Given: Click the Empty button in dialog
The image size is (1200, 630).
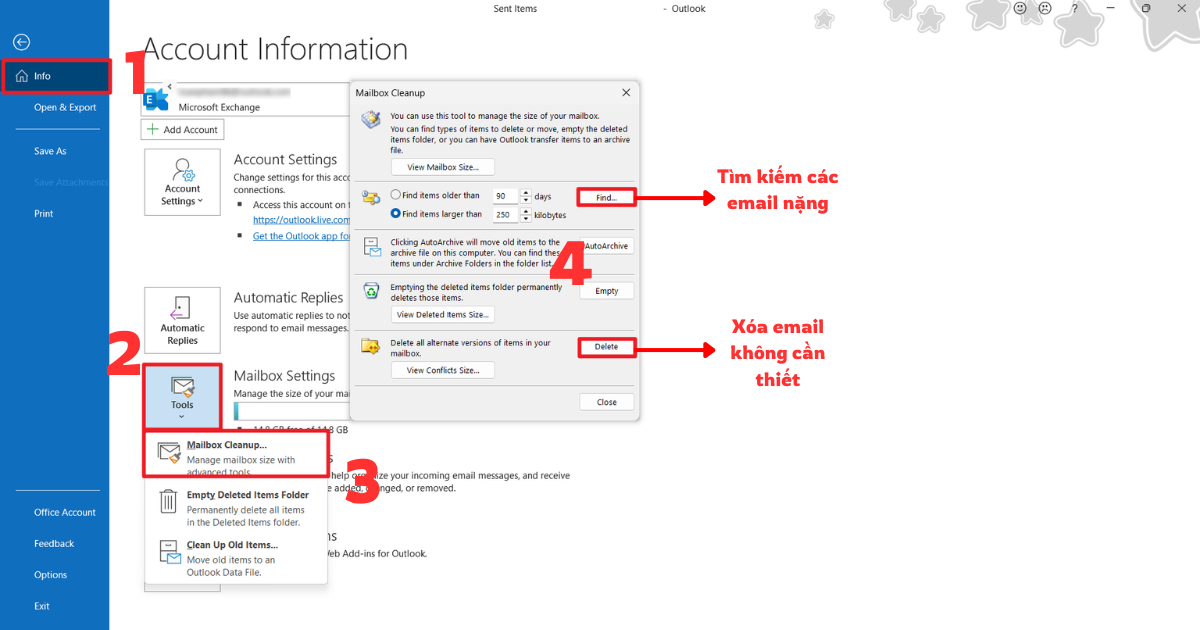Looking at the screenshot, I should click(x=607, y=291).
